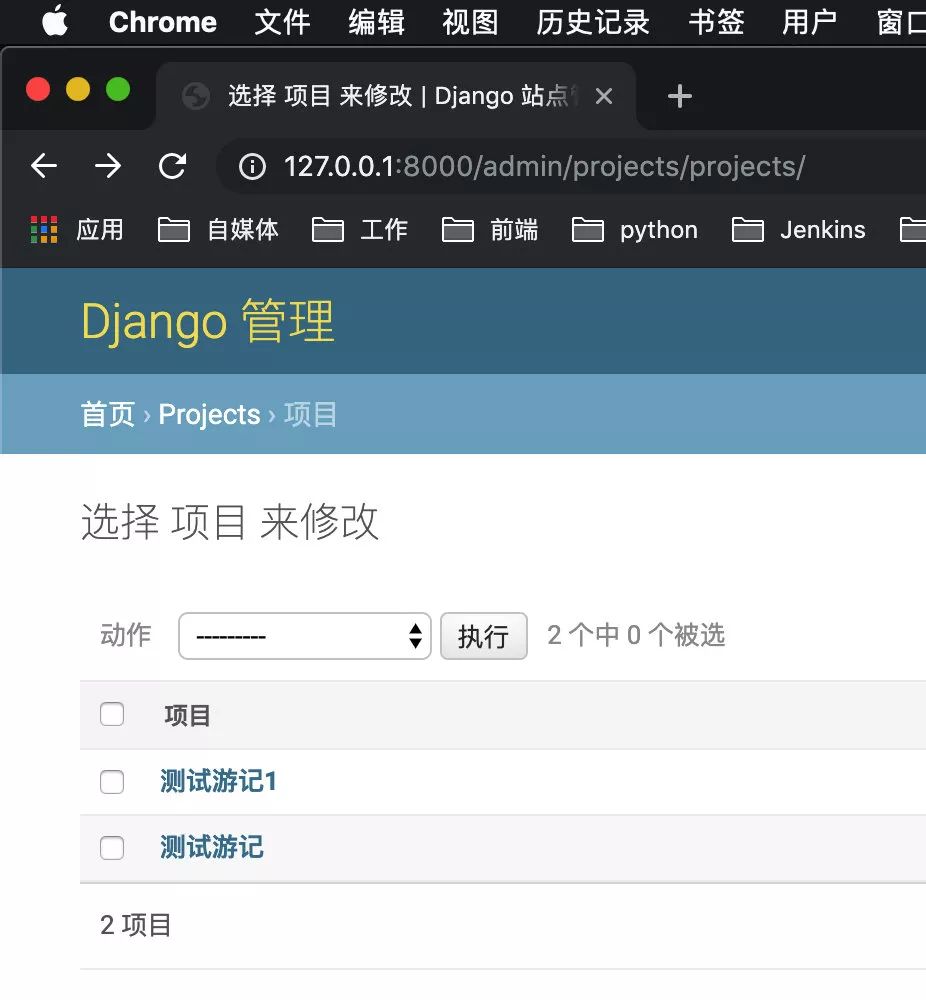This screenshot has width=926, height=1000.
Task: Click the browser forward arrow
Action: [x=108, y=166]
